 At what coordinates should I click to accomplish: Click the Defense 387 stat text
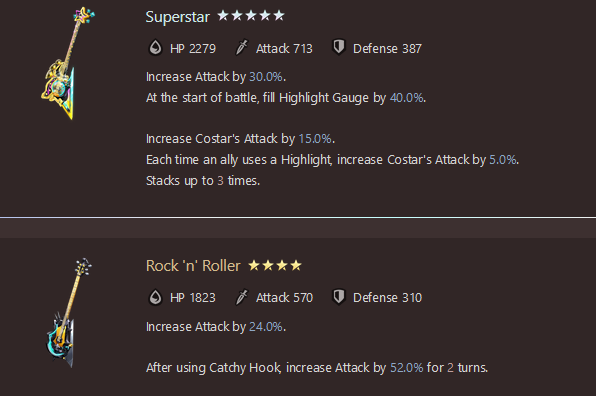387,49
